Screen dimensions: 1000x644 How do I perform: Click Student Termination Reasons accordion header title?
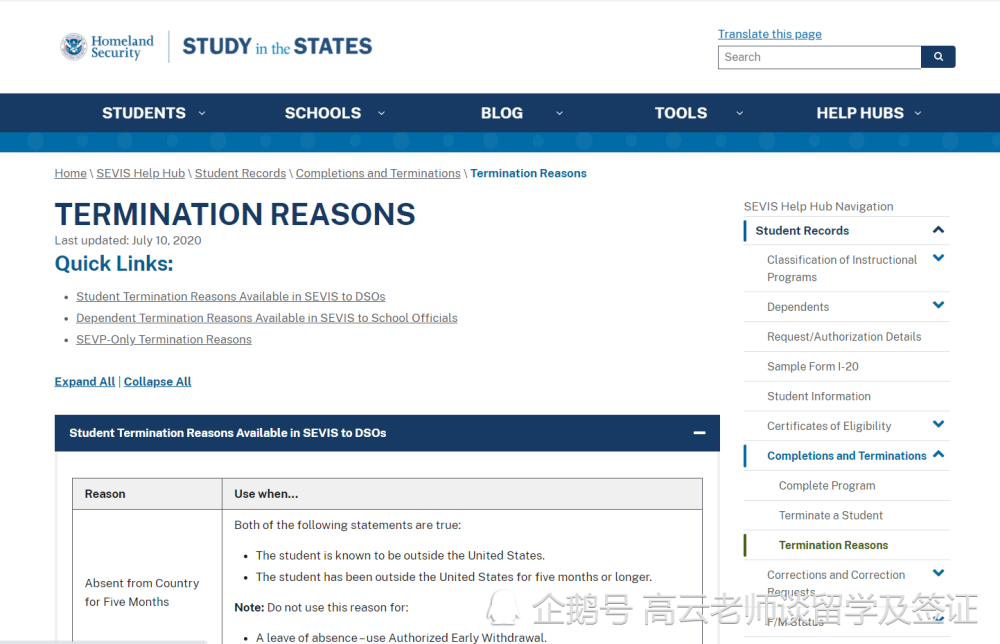click(228, 433)
